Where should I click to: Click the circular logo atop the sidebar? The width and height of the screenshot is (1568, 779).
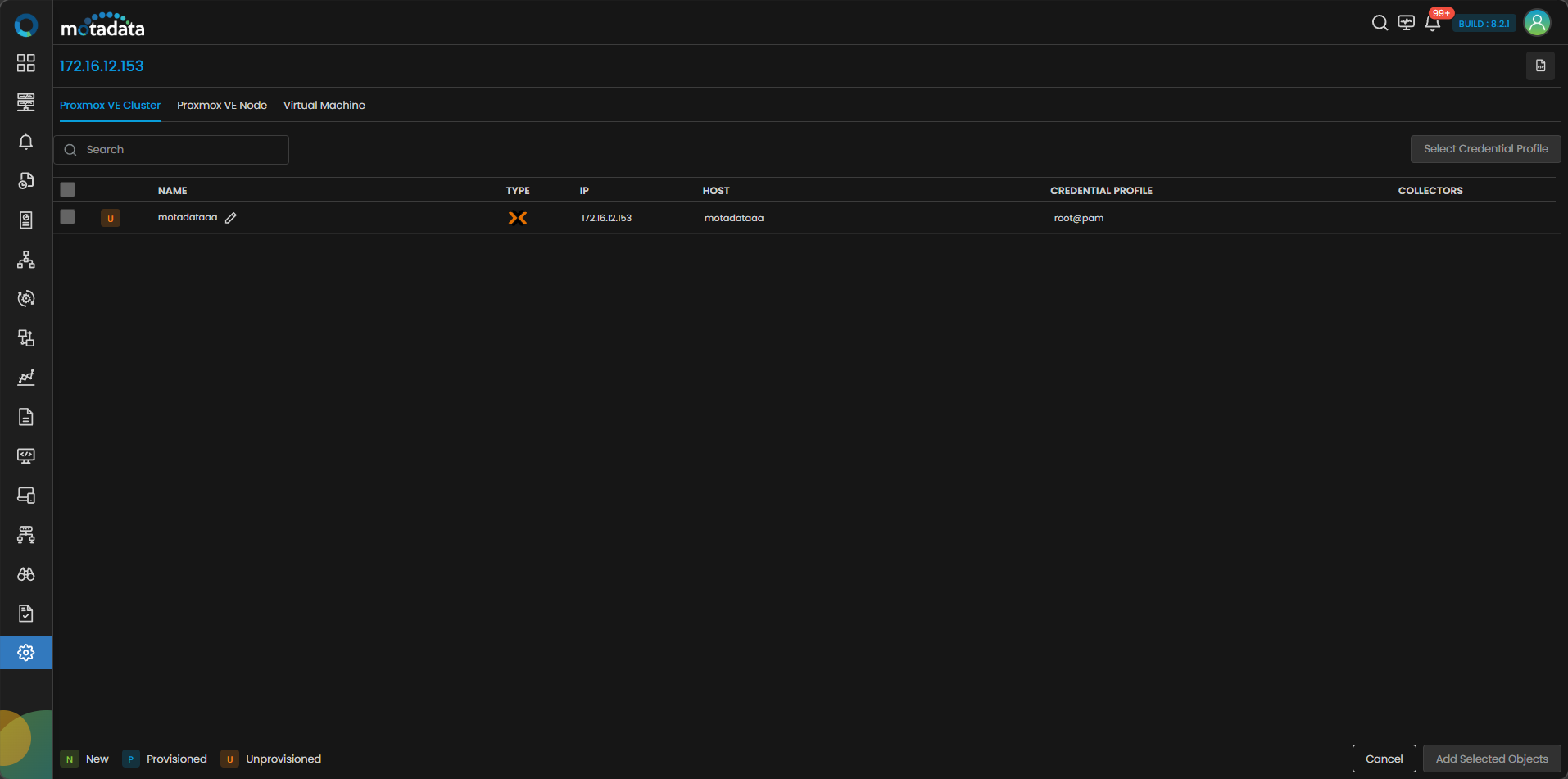pos(26,25)
